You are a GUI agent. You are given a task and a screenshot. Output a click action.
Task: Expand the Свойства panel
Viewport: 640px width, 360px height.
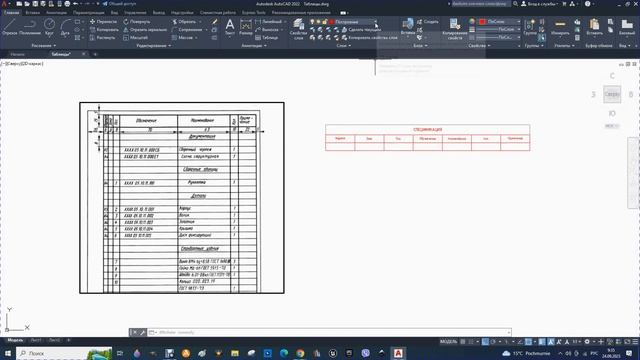pos(480,46)
